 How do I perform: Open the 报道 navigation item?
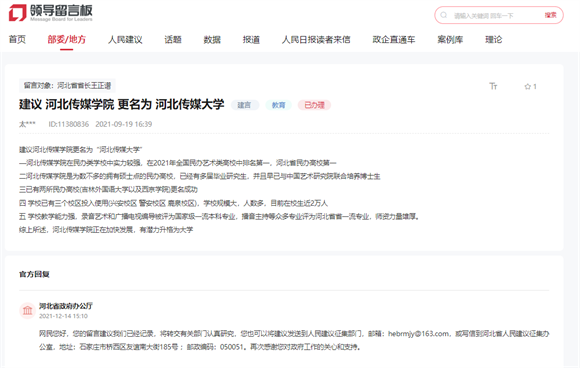coord(251,39)
